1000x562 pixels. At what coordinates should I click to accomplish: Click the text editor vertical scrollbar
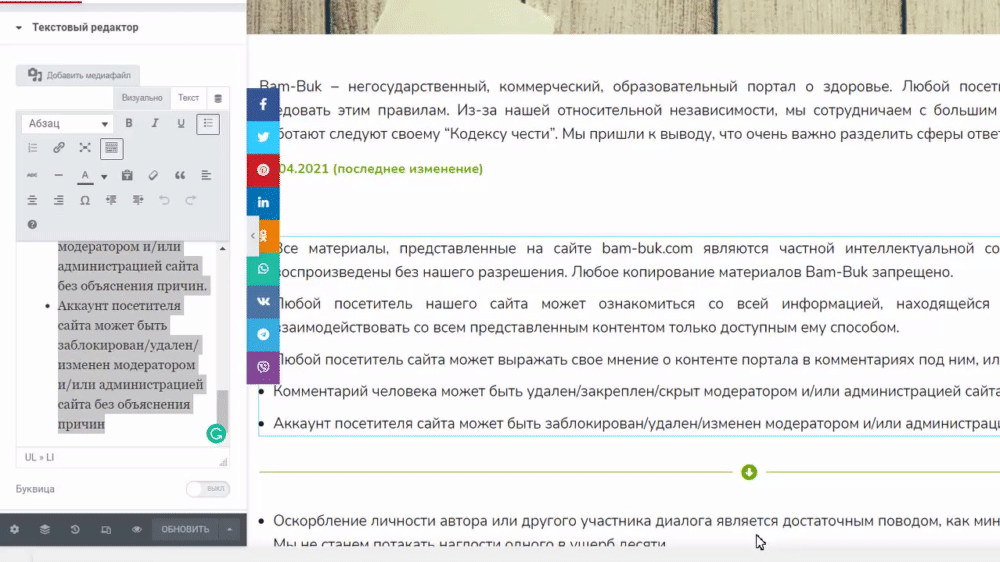coord(222,409)
